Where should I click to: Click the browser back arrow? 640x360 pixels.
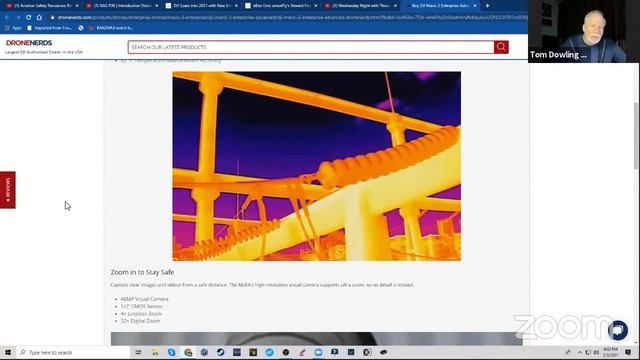tap(7, 17)
